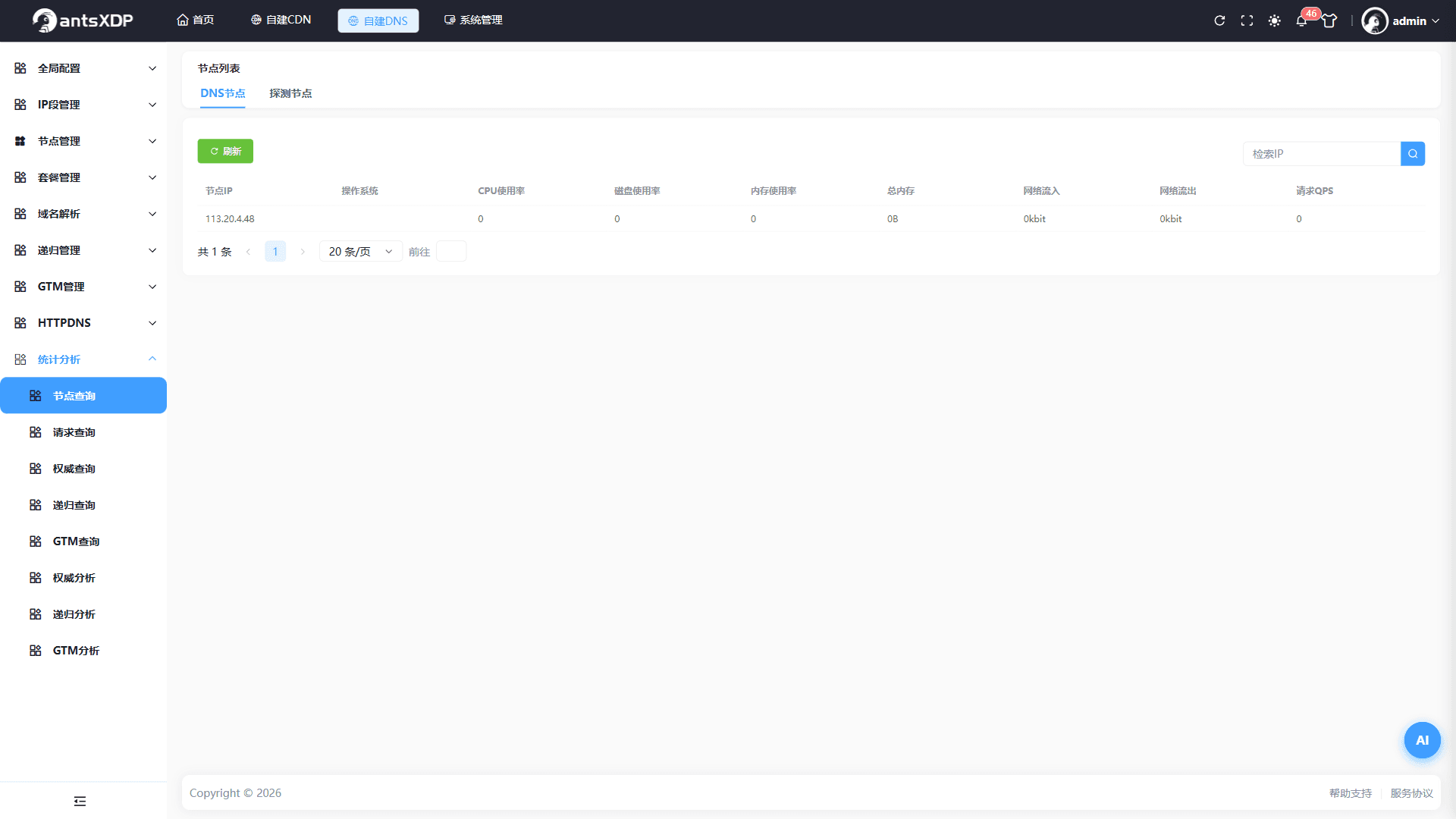Open 系统管理 in top navigation

[473, 20]
